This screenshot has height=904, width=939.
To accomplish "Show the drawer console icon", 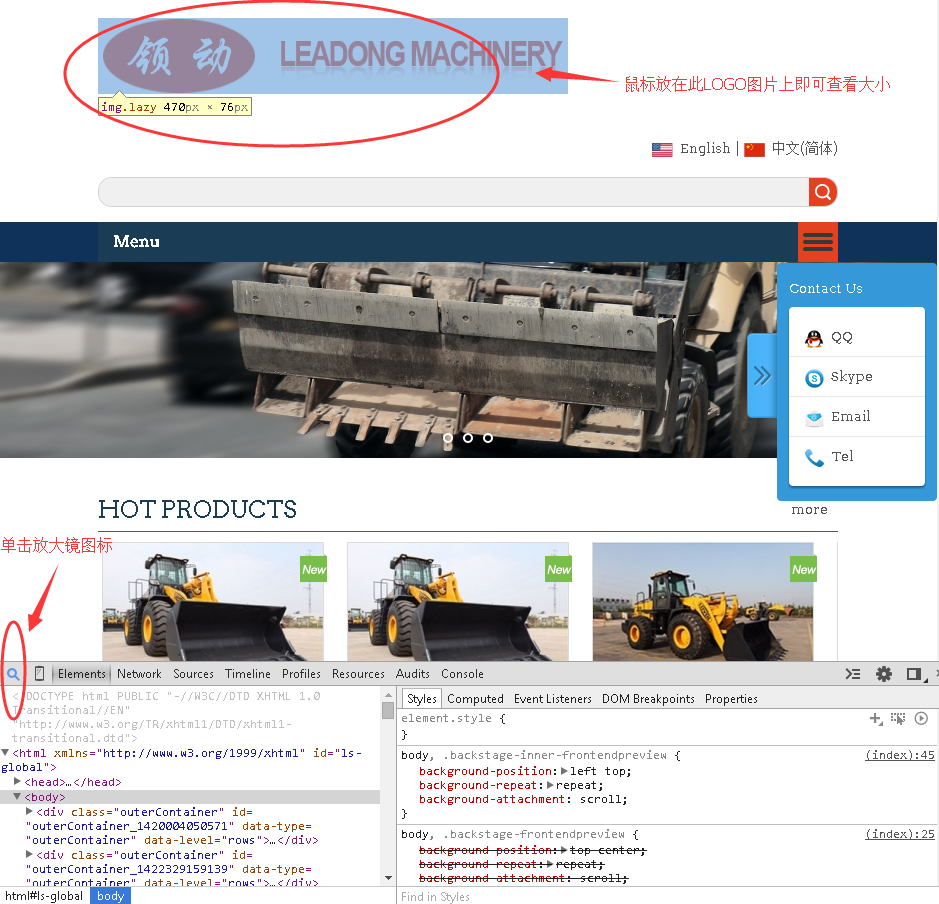I will (853, 674).
